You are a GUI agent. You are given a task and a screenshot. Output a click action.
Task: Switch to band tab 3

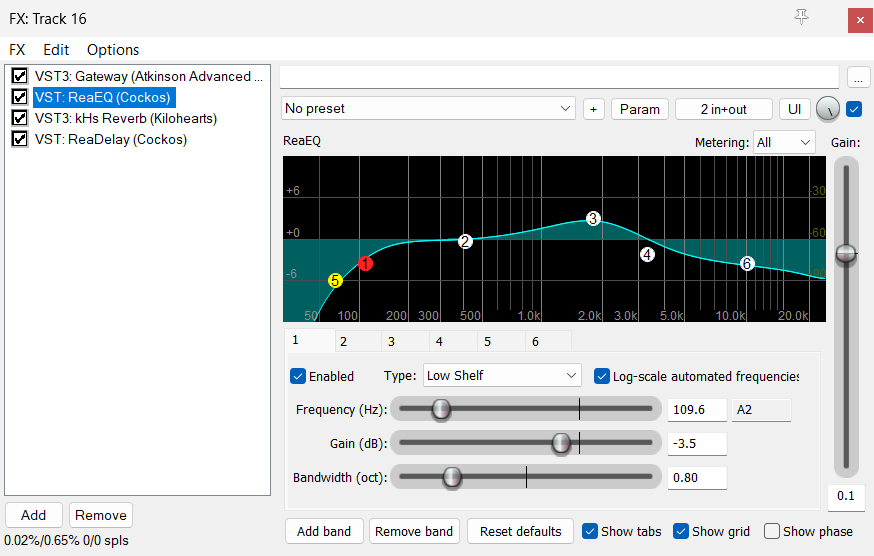click(406, 341)
